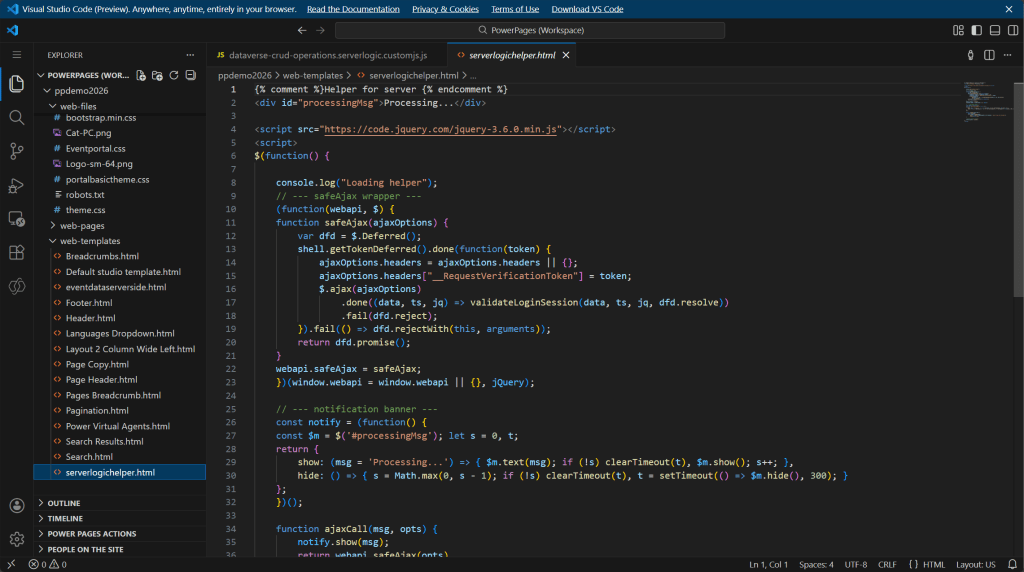Expand the web-pages folder
Screen dimensions: 1024x572
[x=81, y=225]
